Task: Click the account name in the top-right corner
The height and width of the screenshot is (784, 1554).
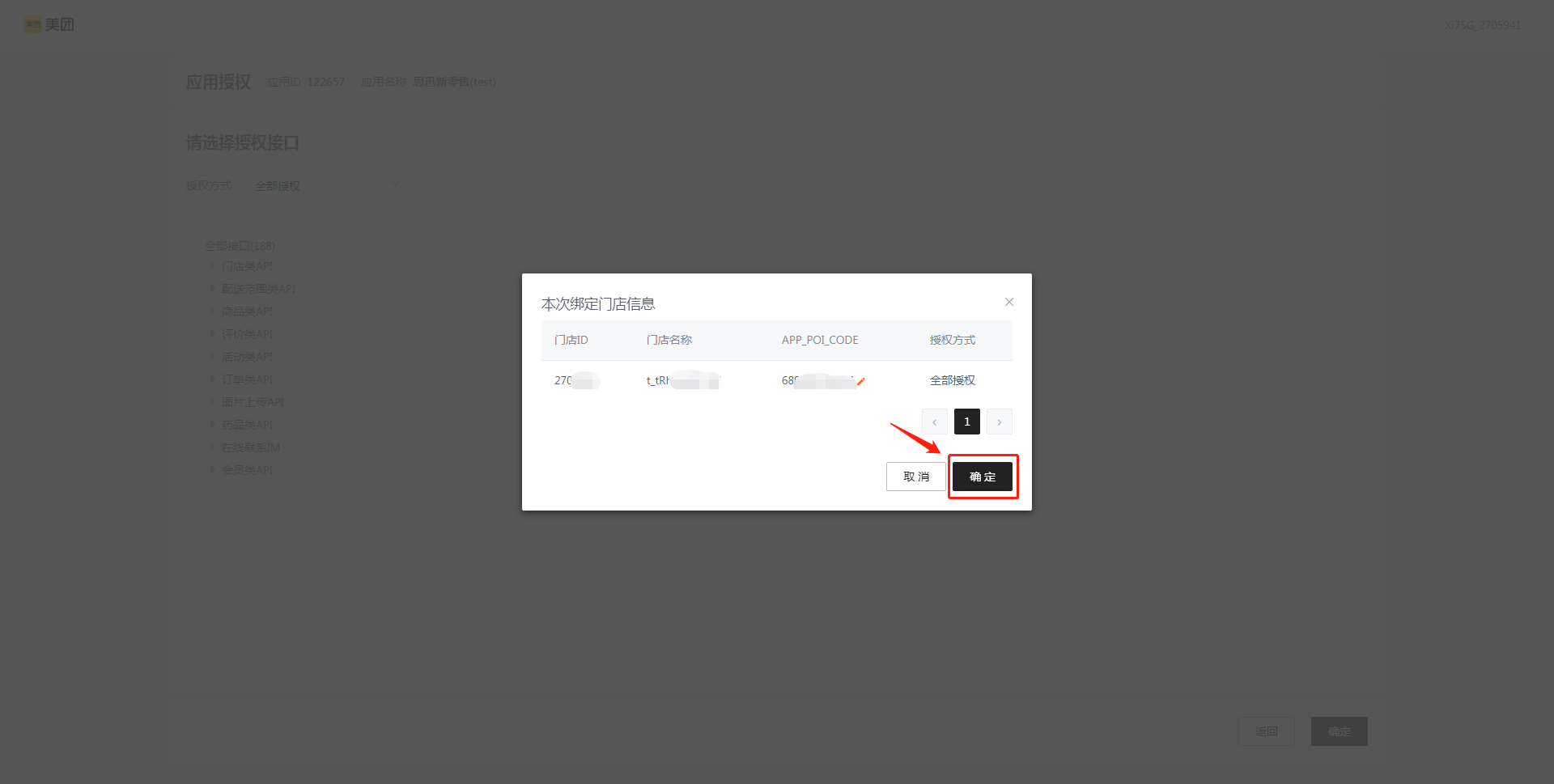Action: (1482, 25)
